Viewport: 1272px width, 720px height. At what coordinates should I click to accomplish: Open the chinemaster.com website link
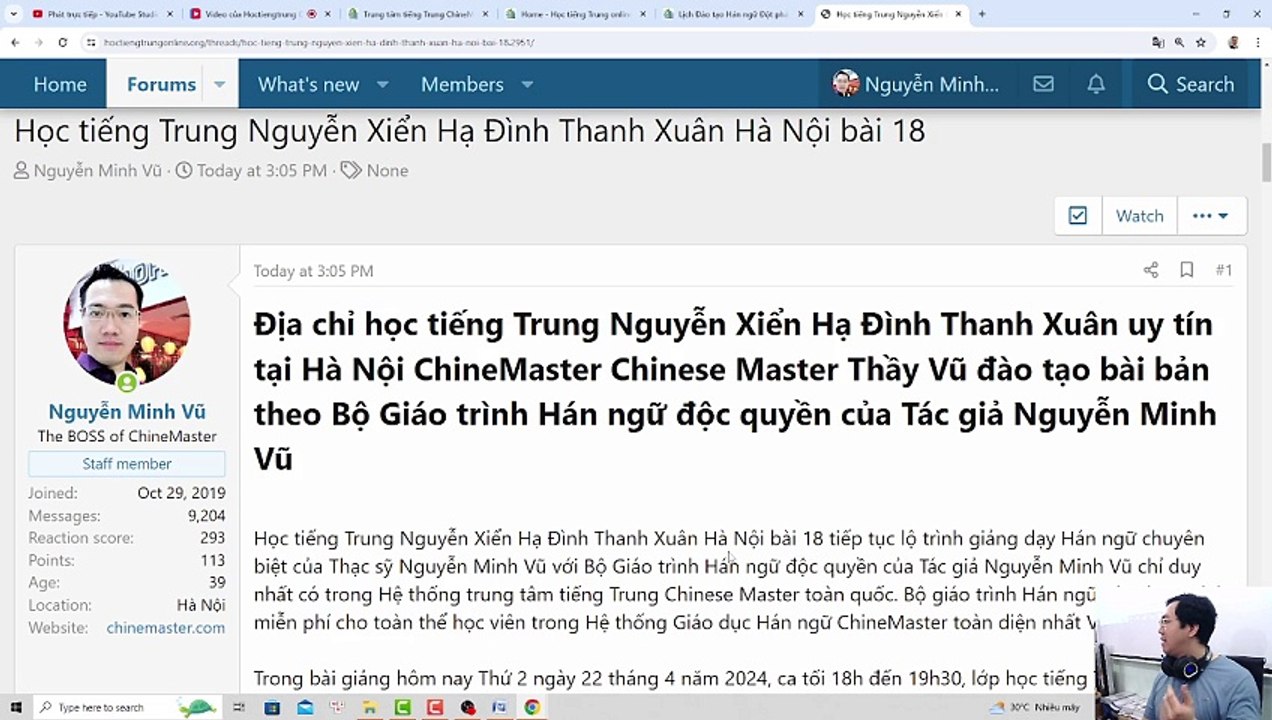pos(166,628)
